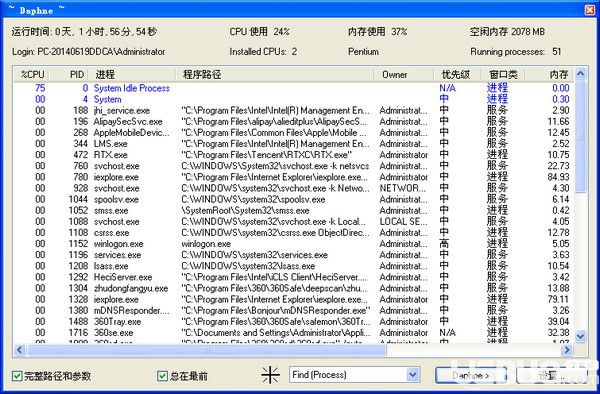Click the vertical scrollbar down arrow

580,336
